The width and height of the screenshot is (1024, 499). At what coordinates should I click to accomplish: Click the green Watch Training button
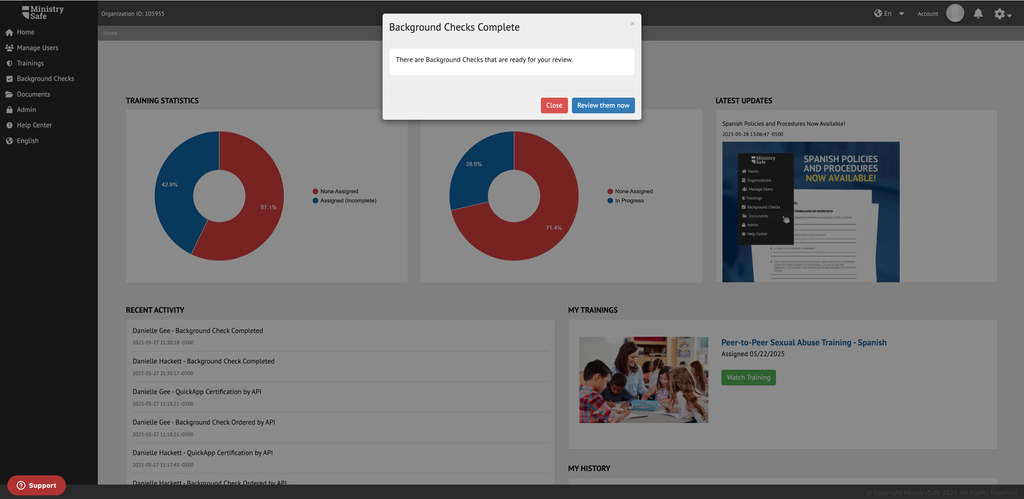(x=748, y=378)
